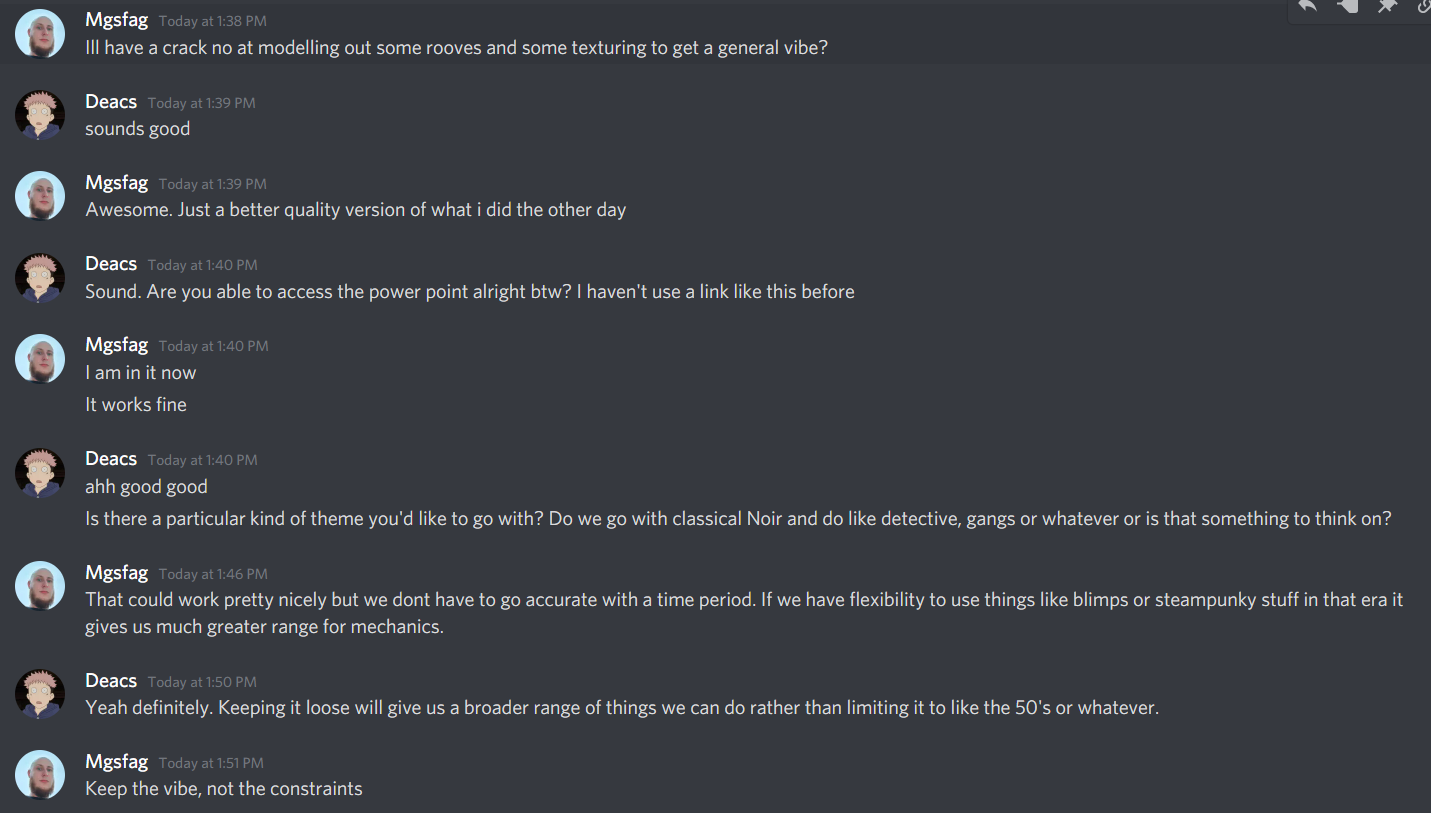Click the mark unread icon in the message toolbar
The height and width of the screenshot is (813, 1431).
(1347, 6)
